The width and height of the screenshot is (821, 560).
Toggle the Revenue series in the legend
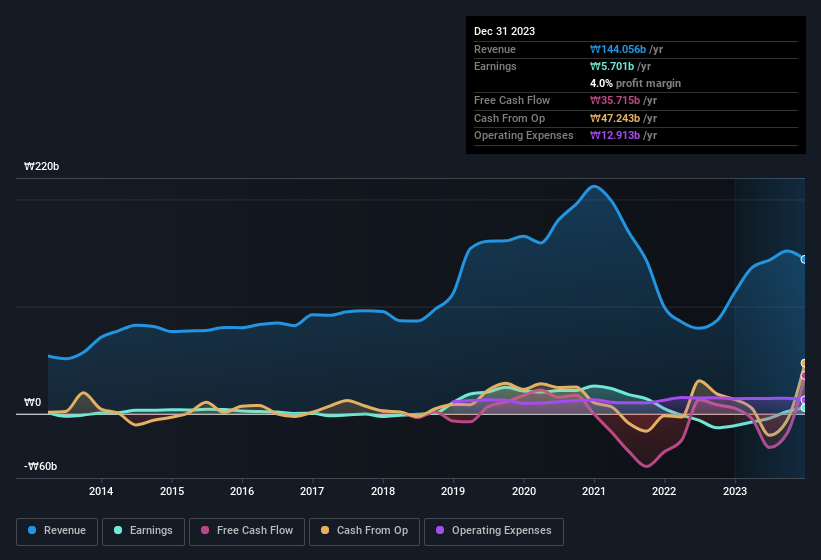click(57, 530)
